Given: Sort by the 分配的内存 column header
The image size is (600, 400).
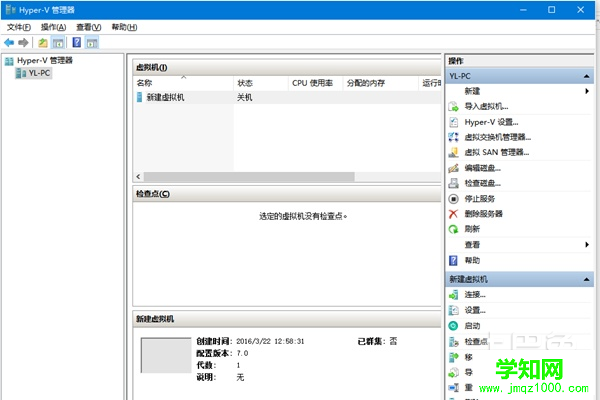Looking at the screenshot, I should point(381,83).
